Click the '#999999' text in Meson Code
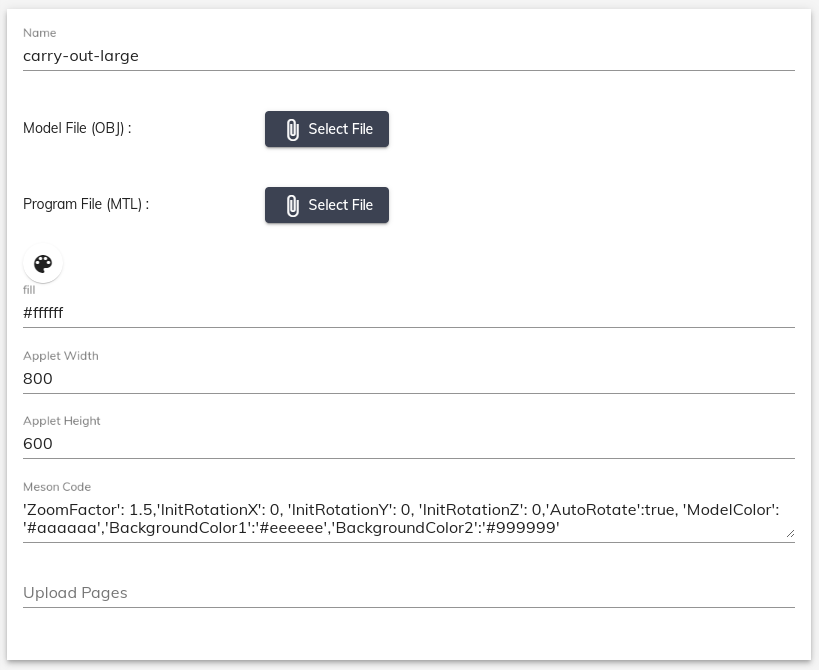The height and width of the screenshot is (670, 819). pyautogui.click(x=522, y=528)
